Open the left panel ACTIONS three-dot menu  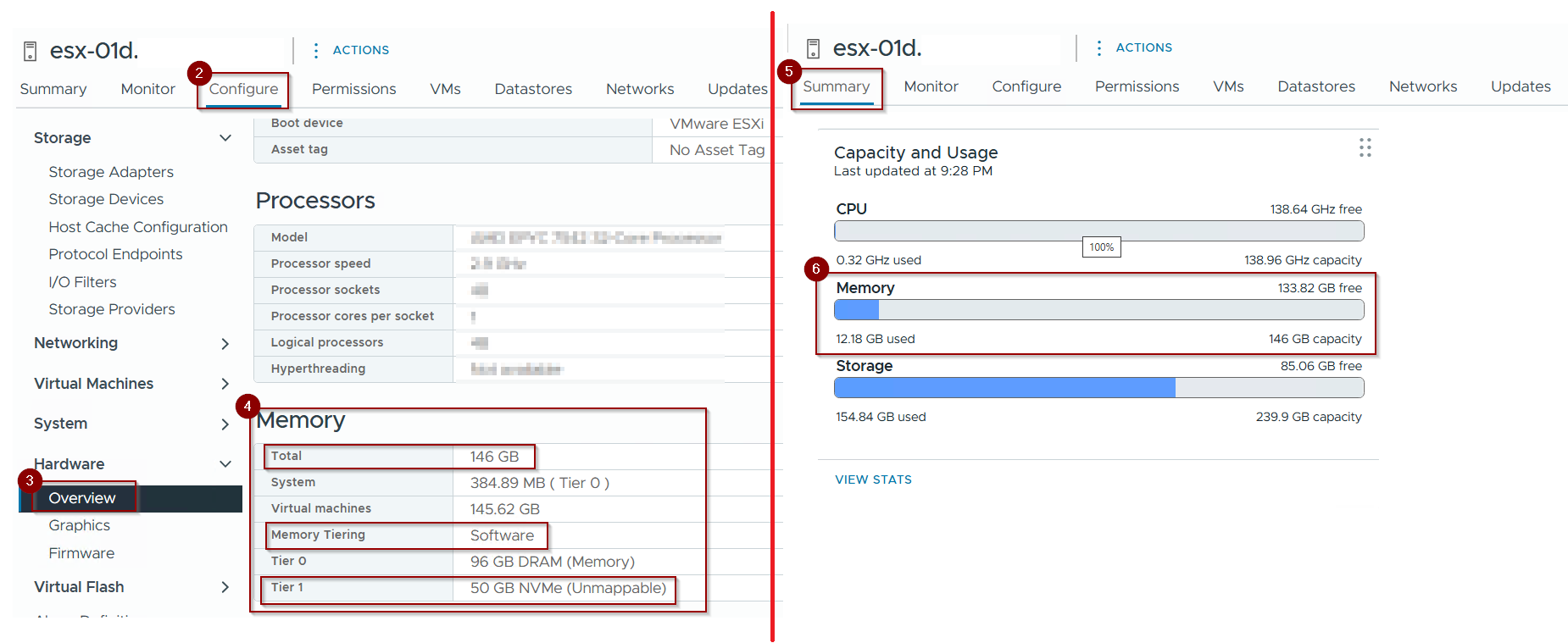coord(316,51)
